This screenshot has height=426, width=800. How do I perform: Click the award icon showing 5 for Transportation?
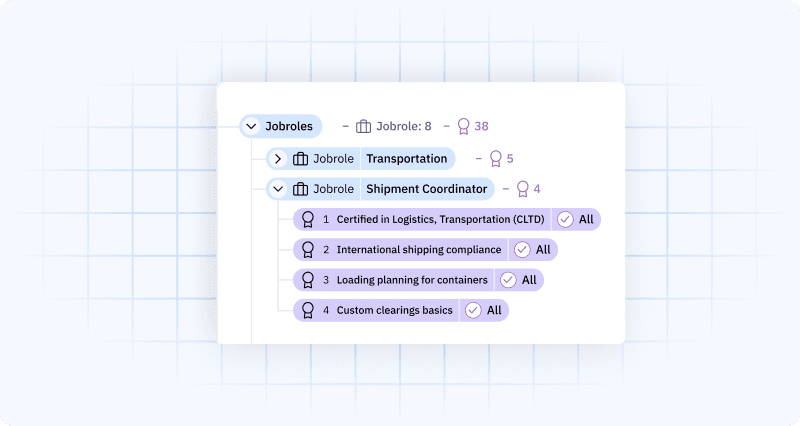pos(494,159)
